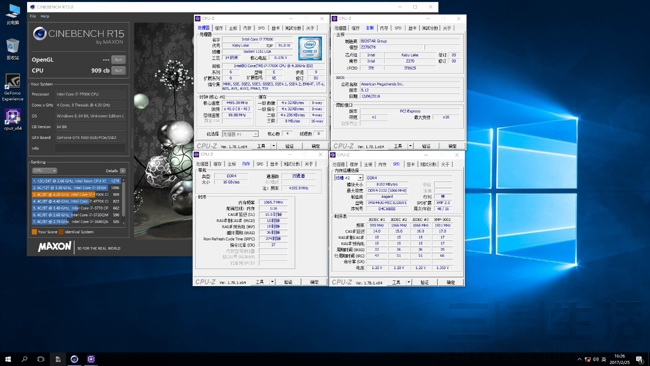This screenshot has width=650, height=366.
Task: Click title bar icon of CPU-Z memory window
Action: 196,155
